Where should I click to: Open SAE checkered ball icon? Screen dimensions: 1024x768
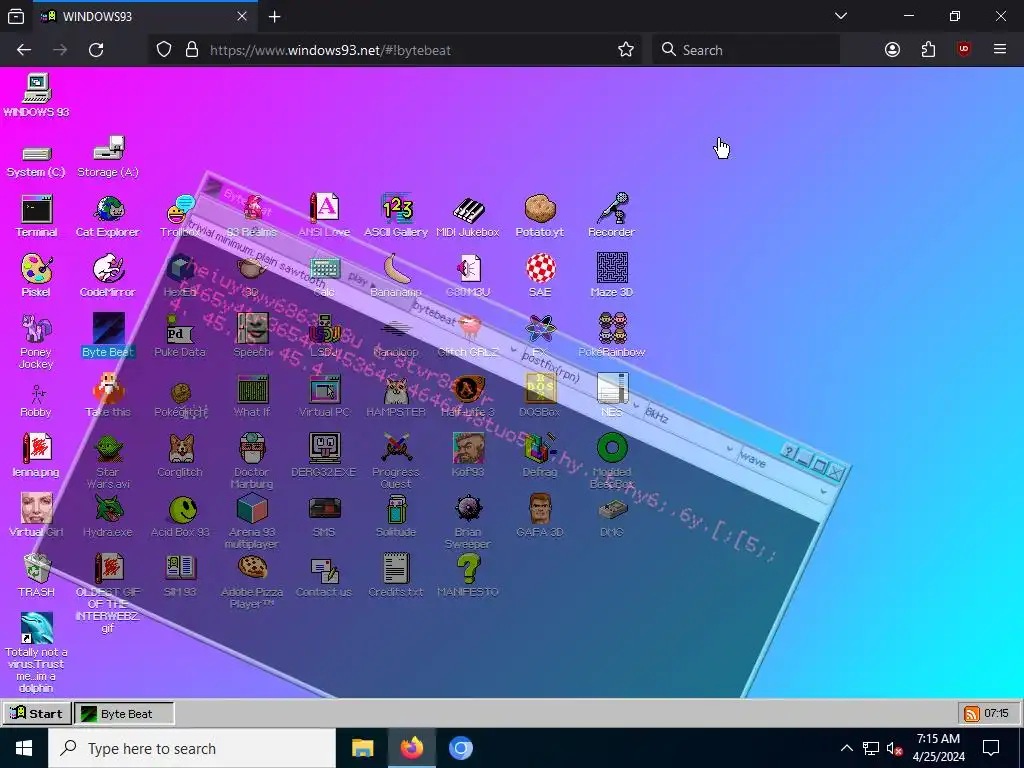click(x=540, y=269)
